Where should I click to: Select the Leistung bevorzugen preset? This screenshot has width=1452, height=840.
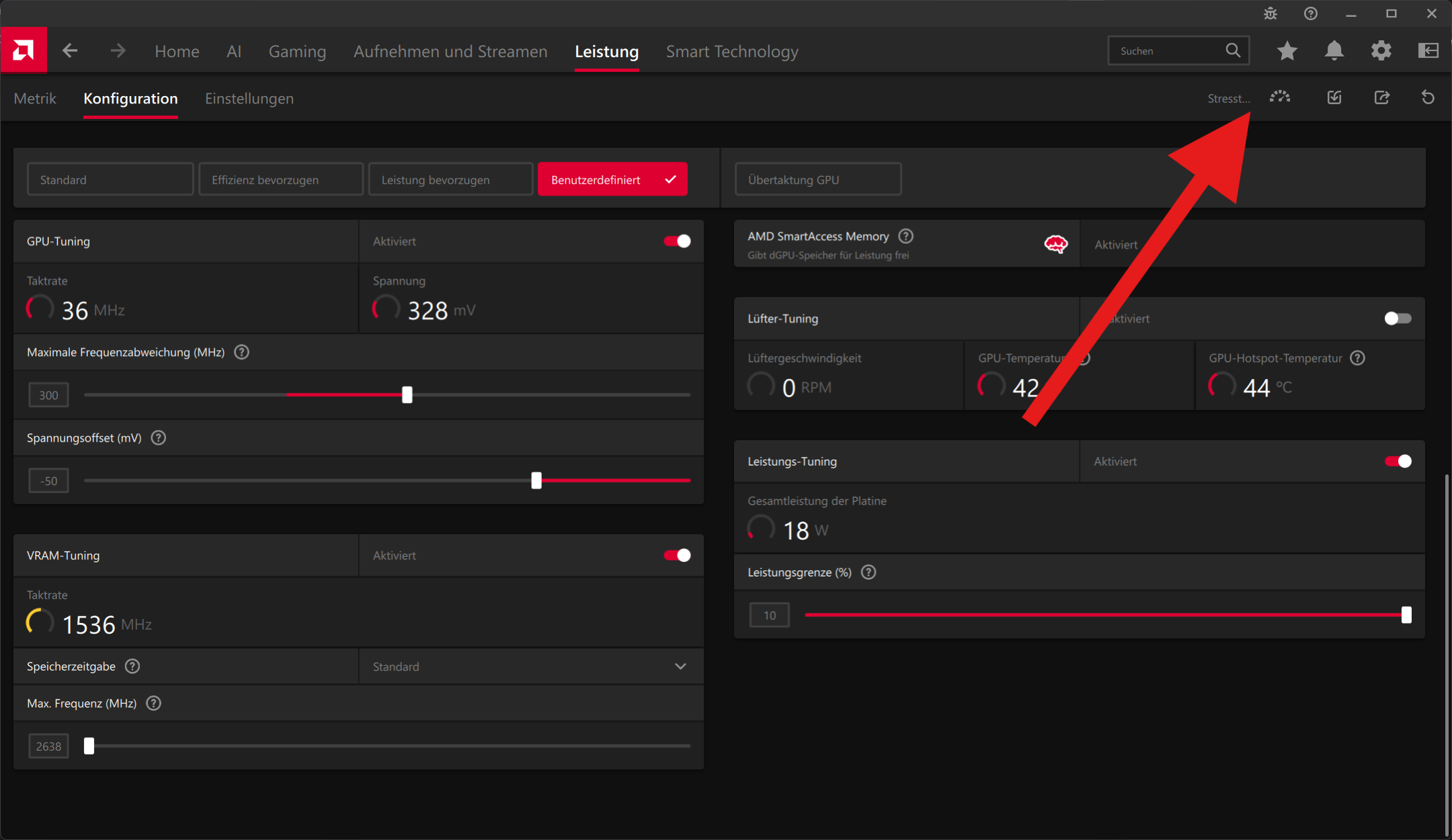click(450, 179)
